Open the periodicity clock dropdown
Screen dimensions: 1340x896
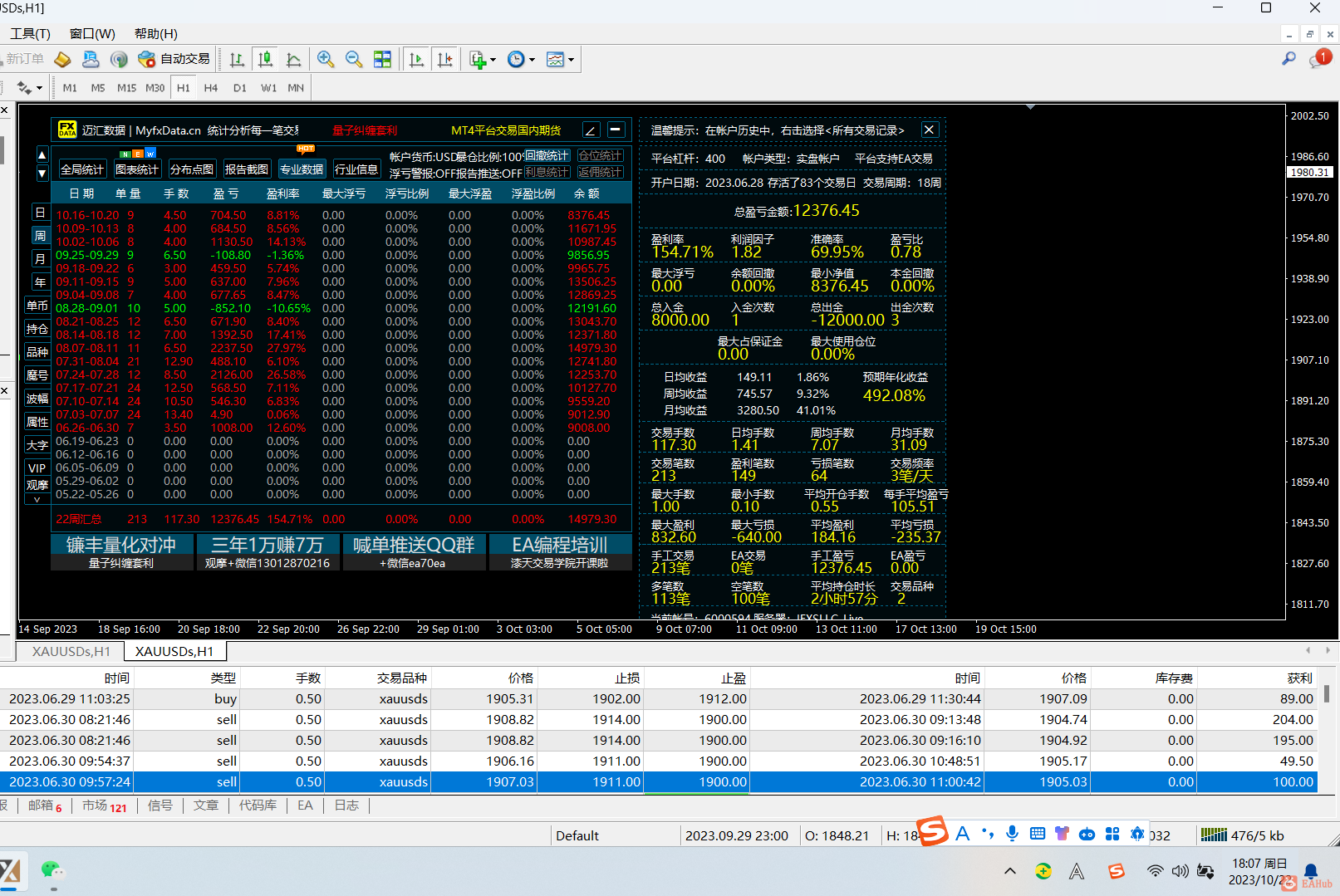point(521,59)
